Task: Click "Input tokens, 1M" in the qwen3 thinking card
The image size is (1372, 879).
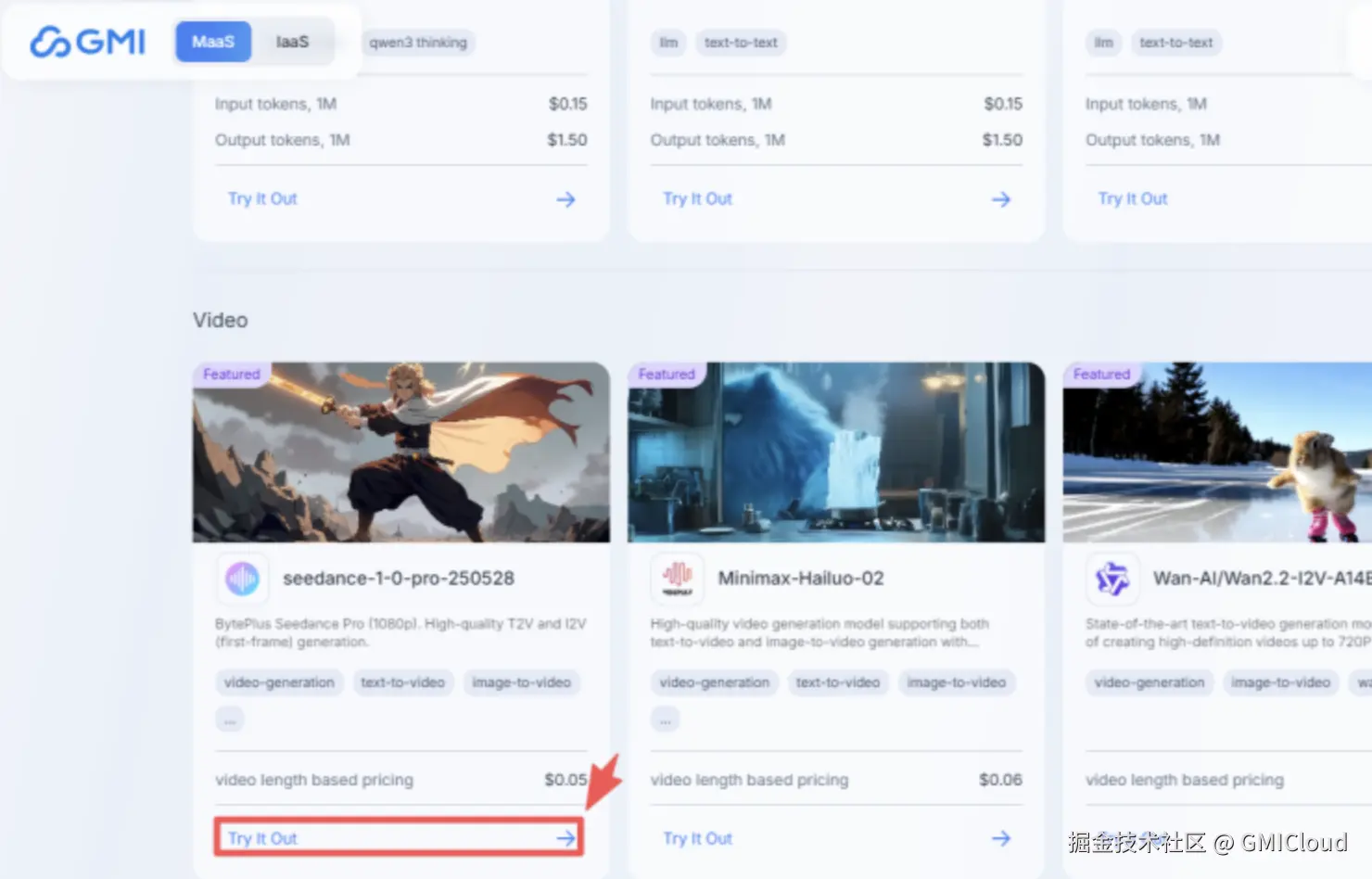Action: pos(275,104)
